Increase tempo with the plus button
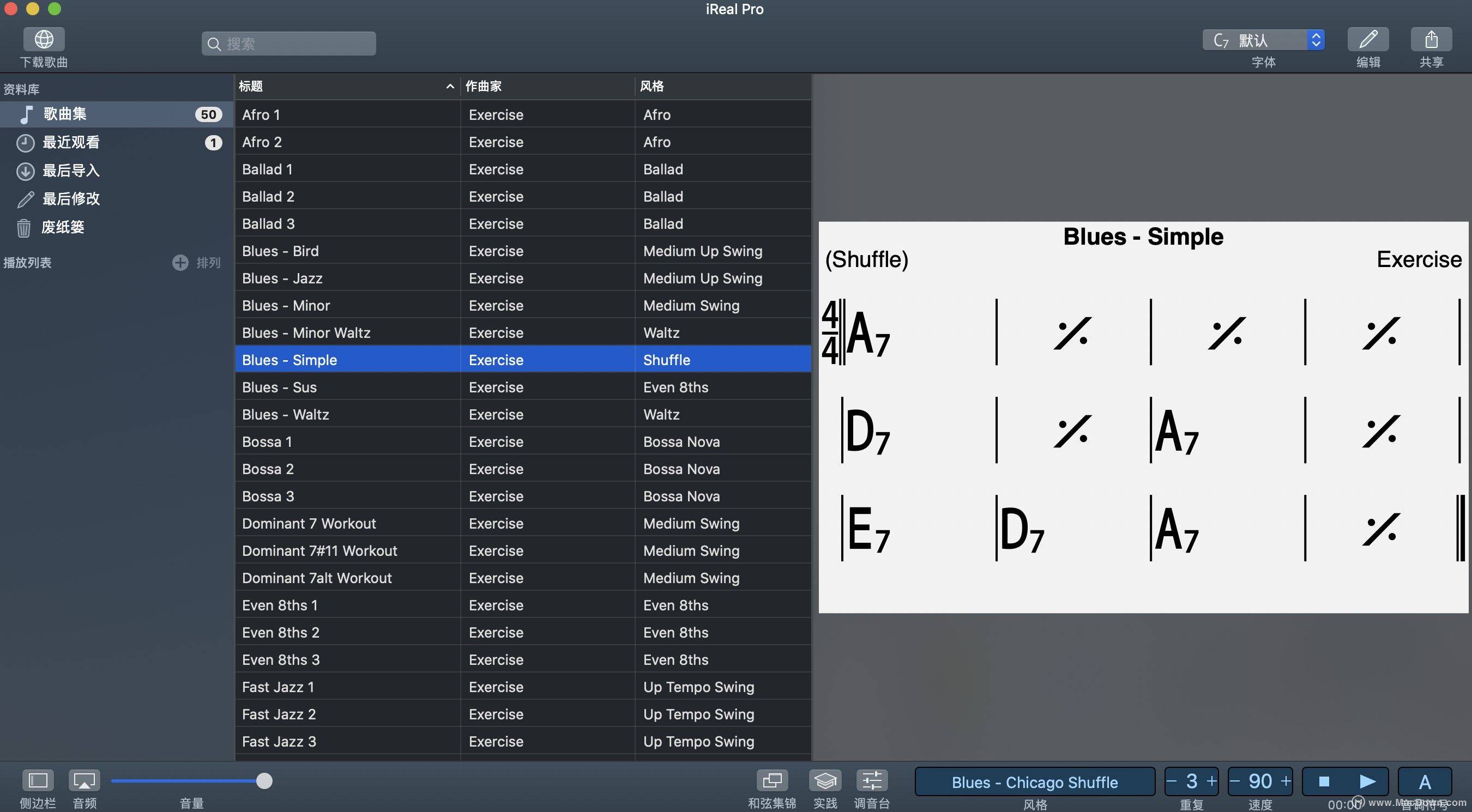Screen dimensions: 1472x812 (1286, 780)
